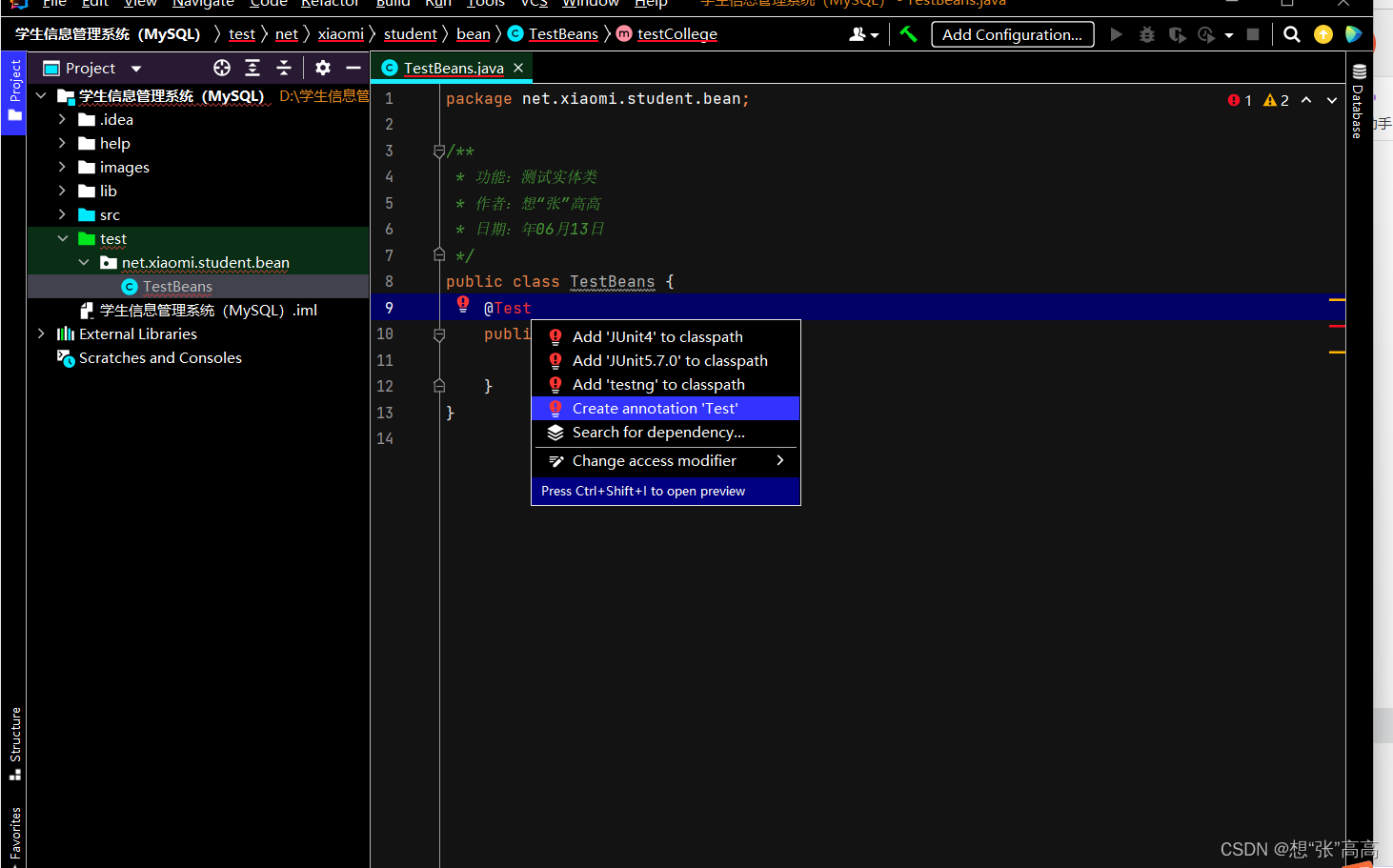Click the green Build project hammer icon
The width and height of the screenshot is (1393, 868).
(x=908, y=34)
